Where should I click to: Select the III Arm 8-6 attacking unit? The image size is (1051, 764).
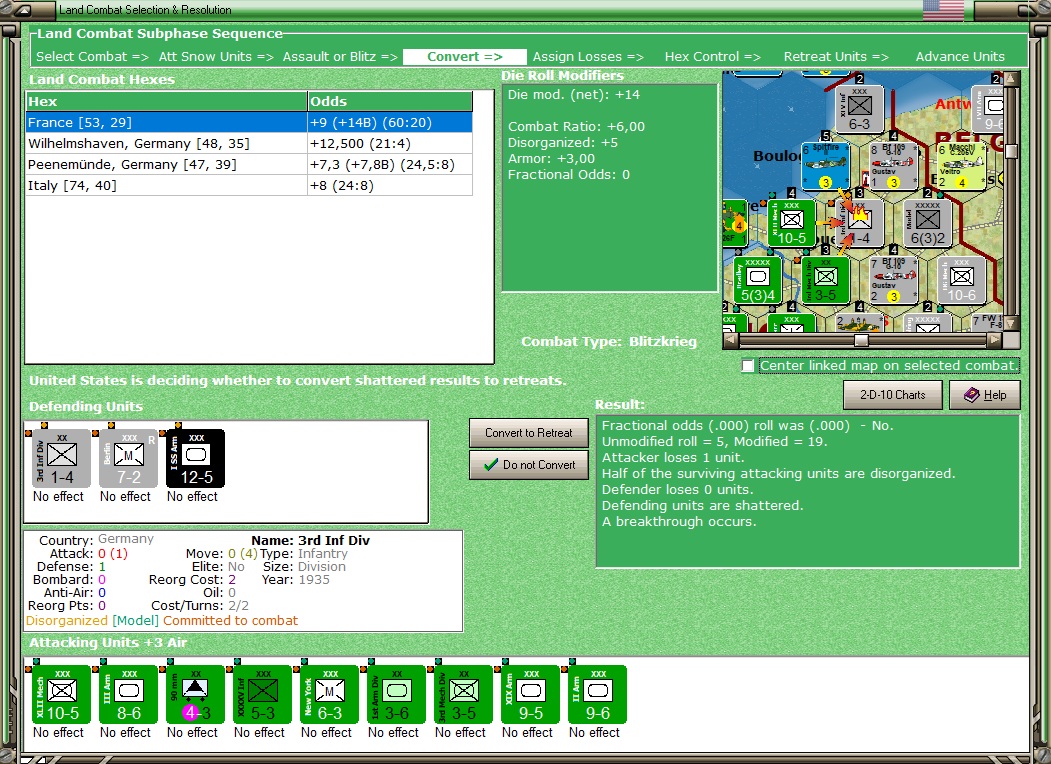coord(129,694)
